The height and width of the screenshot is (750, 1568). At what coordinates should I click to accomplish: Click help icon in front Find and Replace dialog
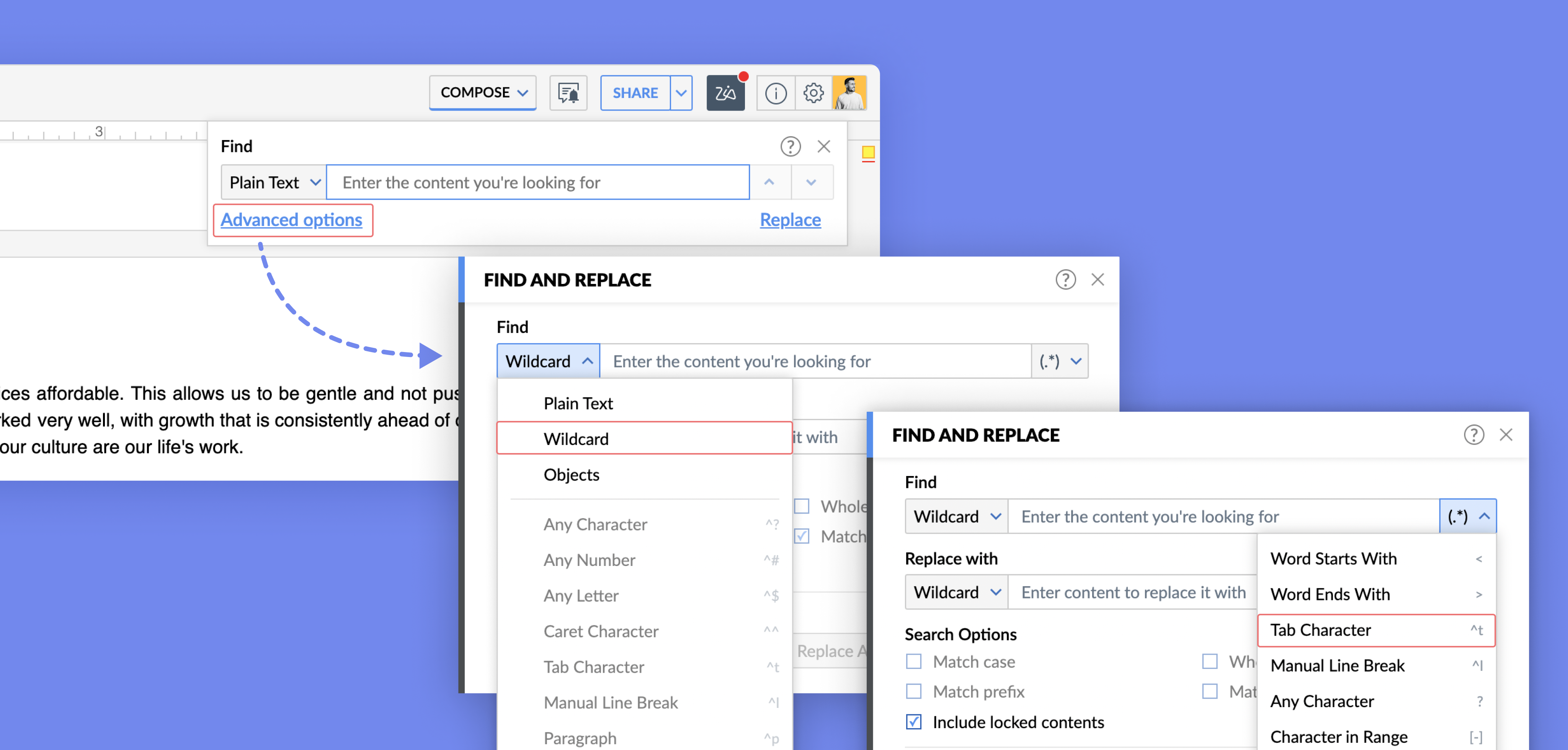(1474, 435)
